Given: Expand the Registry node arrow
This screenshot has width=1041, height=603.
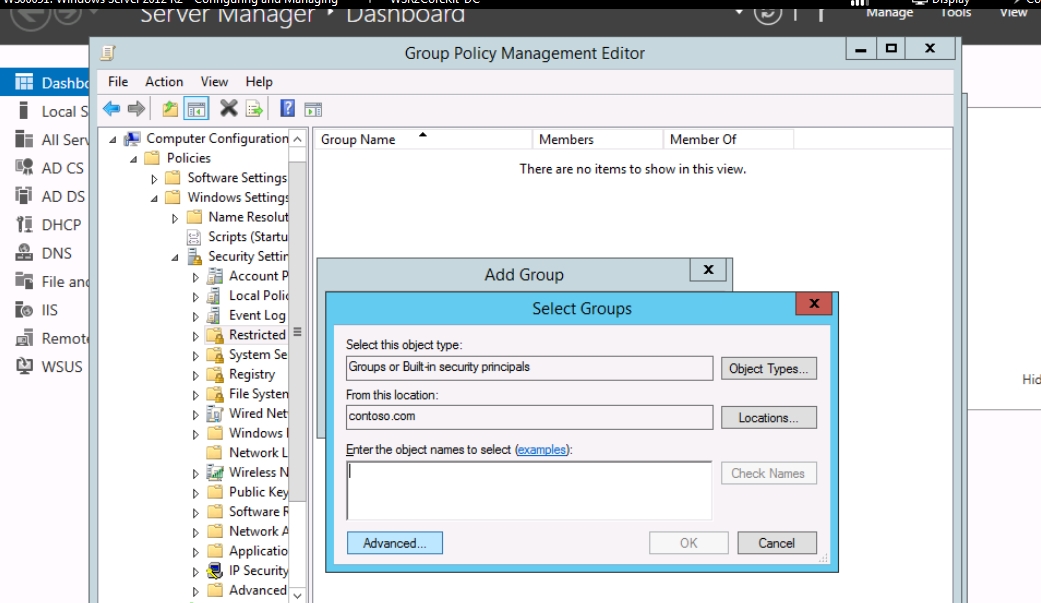Looking at the screenshot, I should coord(195,375).
